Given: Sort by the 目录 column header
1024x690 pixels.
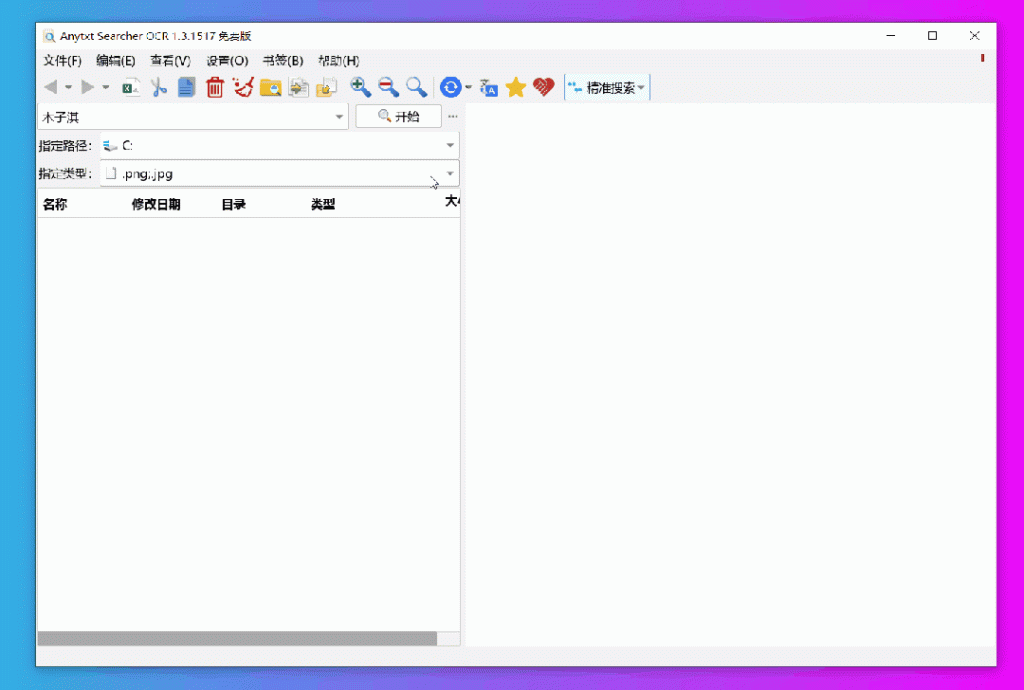Looking at the screenshot, I should (233, 204).
